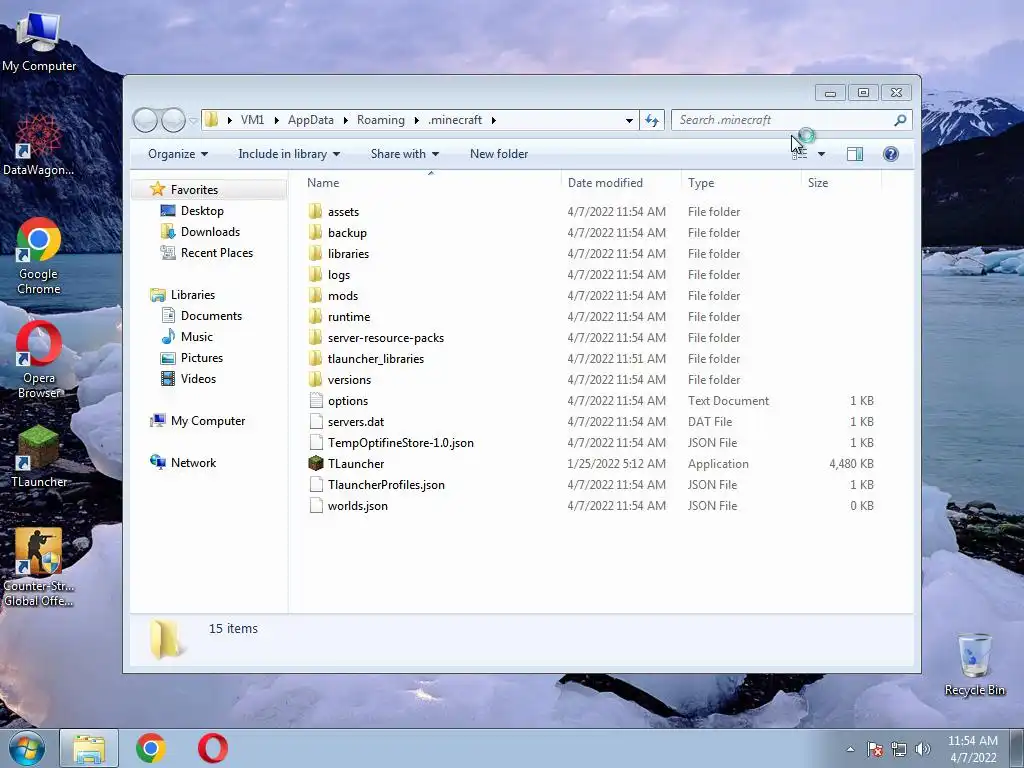The width and height of the screenshot is (1024, 768).
Task: Open Recent Places in Favorites
Action: click(x=216, y=253)
